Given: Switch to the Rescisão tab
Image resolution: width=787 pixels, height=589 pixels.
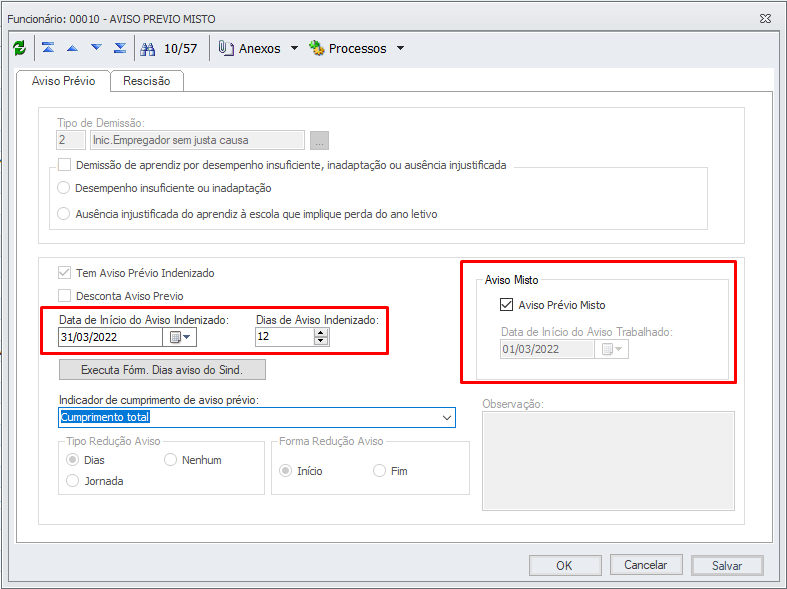Looking at the screenshot, I should [147, 81].
